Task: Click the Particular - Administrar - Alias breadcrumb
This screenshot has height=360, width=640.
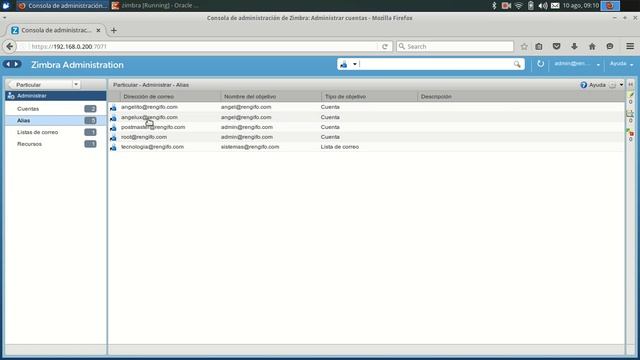Action: pyautogui.click(x=151, y=85)
